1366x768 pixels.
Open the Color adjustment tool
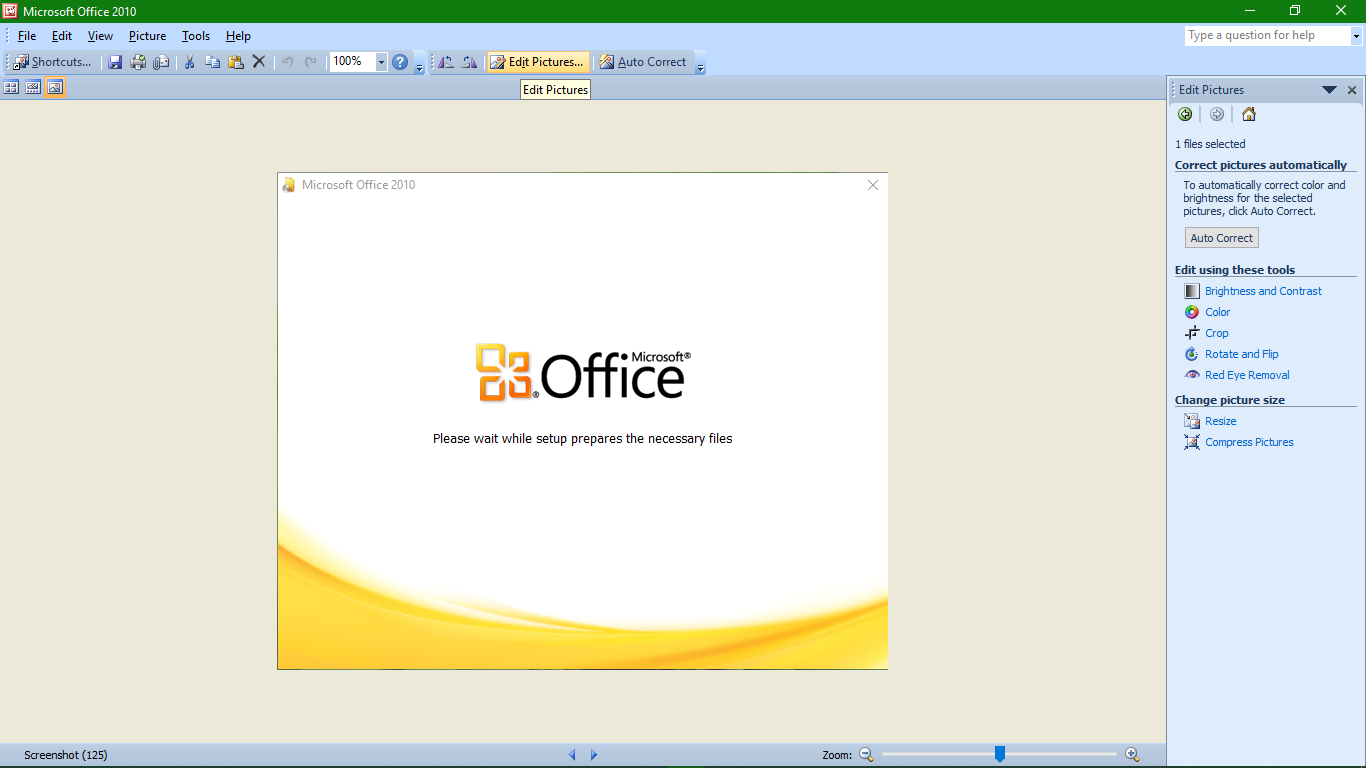pyautogui.click(x=1207, y=312)
